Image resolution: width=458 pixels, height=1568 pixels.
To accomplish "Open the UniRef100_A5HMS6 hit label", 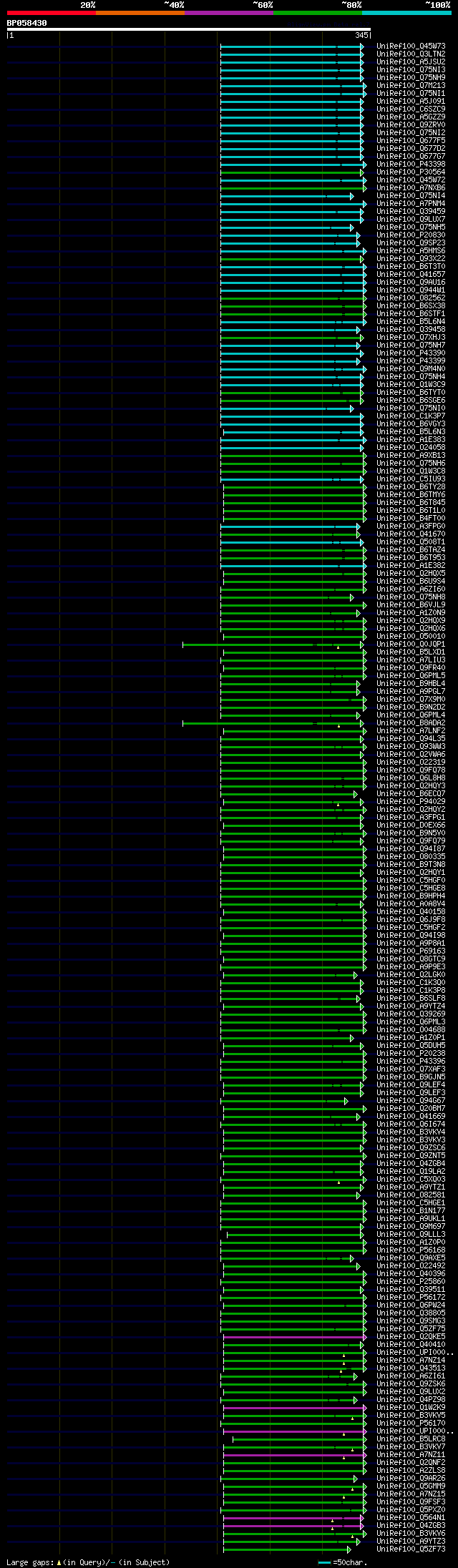I will pyautogui.click(x=411, y=251).
